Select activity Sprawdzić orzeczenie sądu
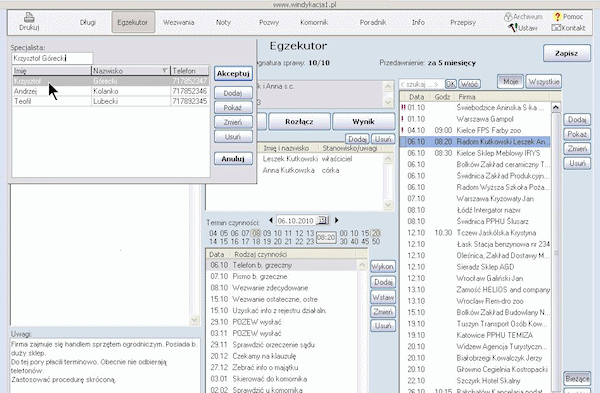The width and height of the screenshot is (600, 393). pyautogui.click(x=282, y=345)
